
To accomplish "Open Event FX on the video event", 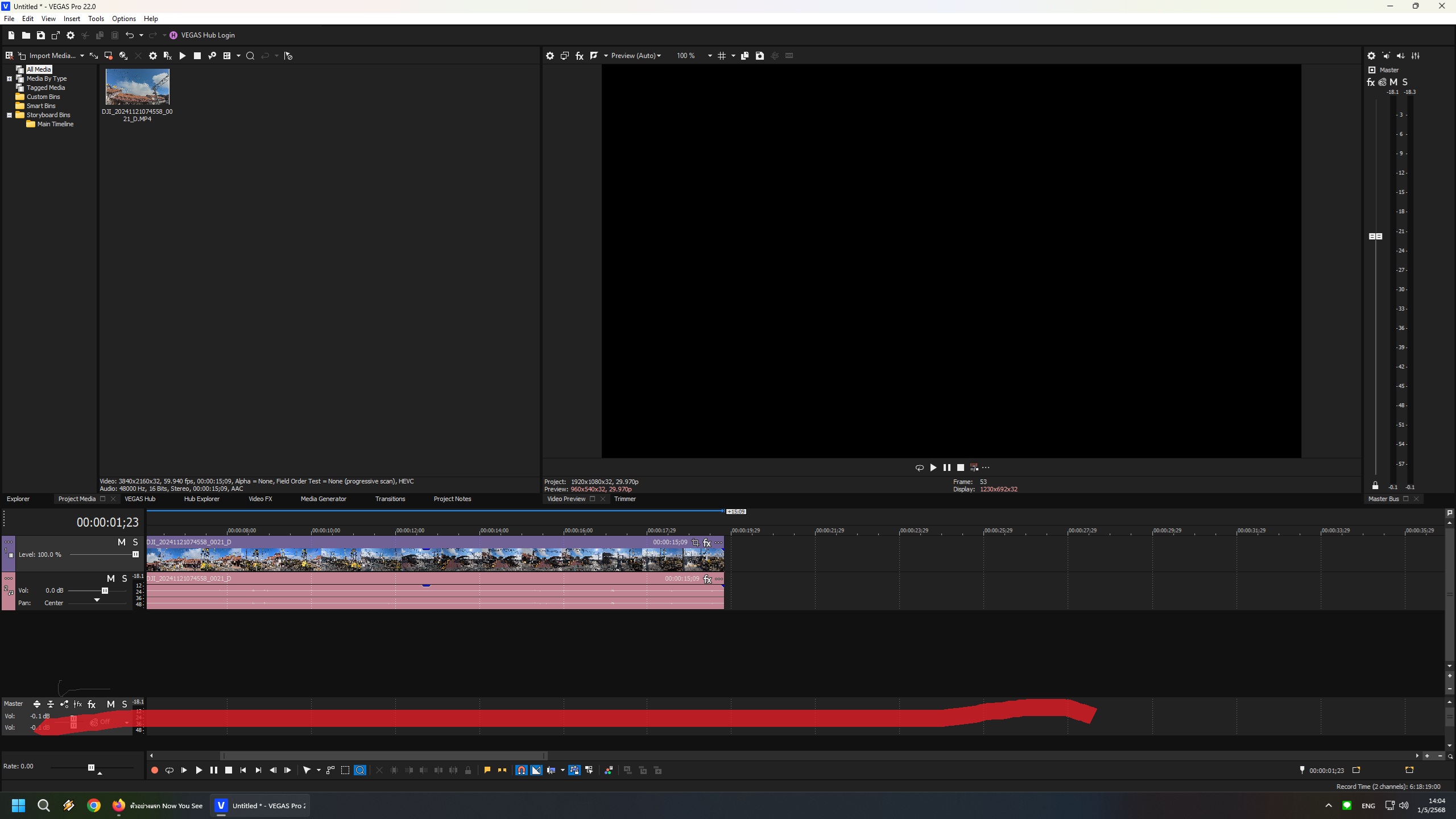I will coord(707,543).
